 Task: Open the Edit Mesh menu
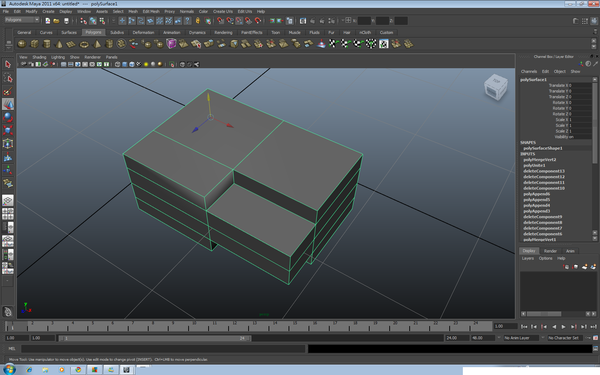pyautogui.click(x=151, y=11)
